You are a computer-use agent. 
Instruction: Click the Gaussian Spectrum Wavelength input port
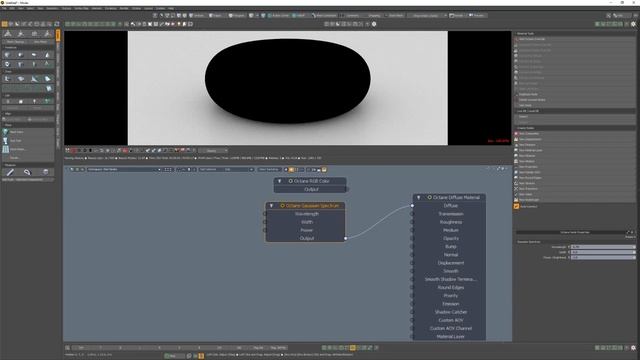pyautogui.click(x=264, y=214)
